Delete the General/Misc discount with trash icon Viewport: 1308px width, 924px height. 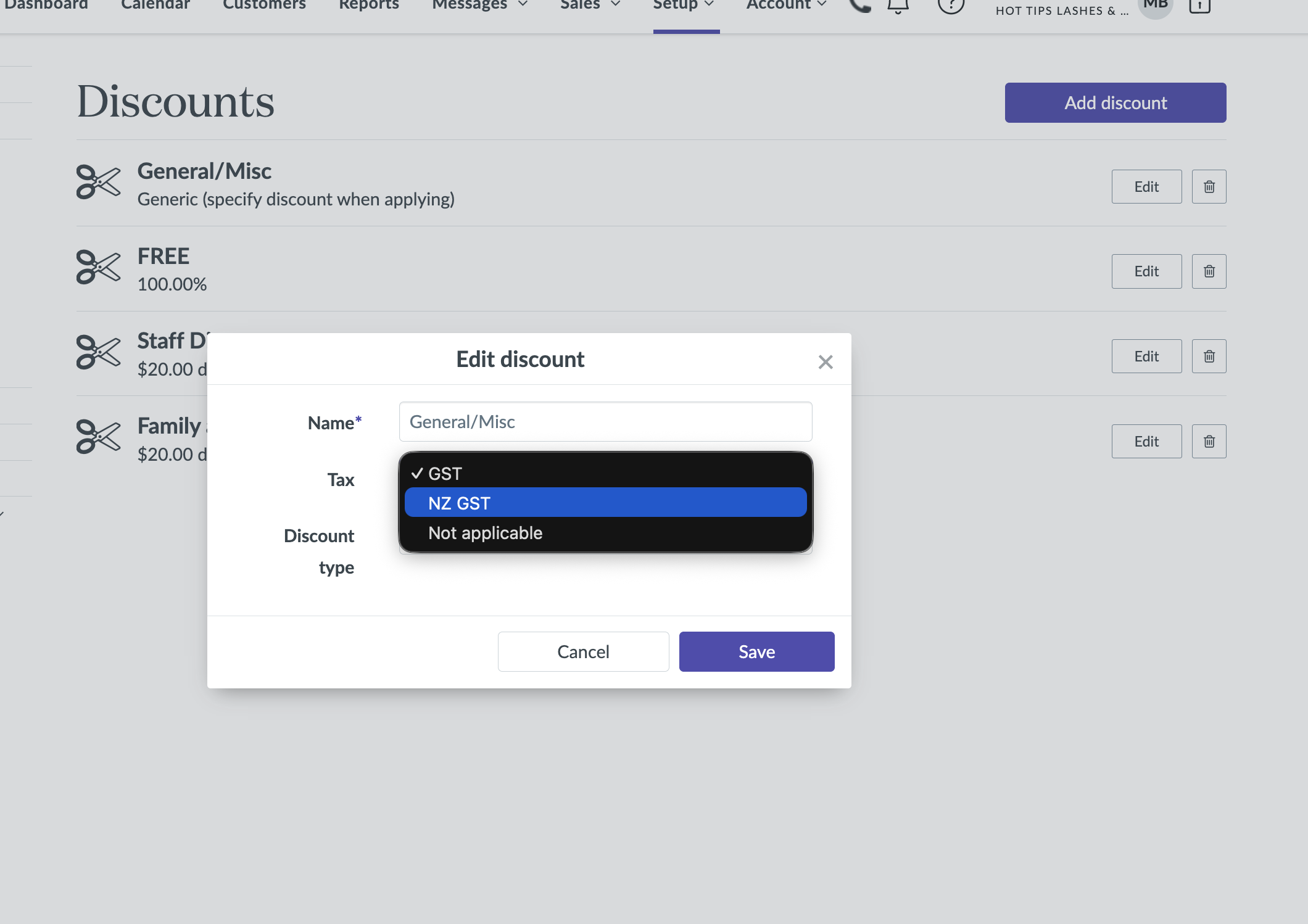coord(1209,186)
